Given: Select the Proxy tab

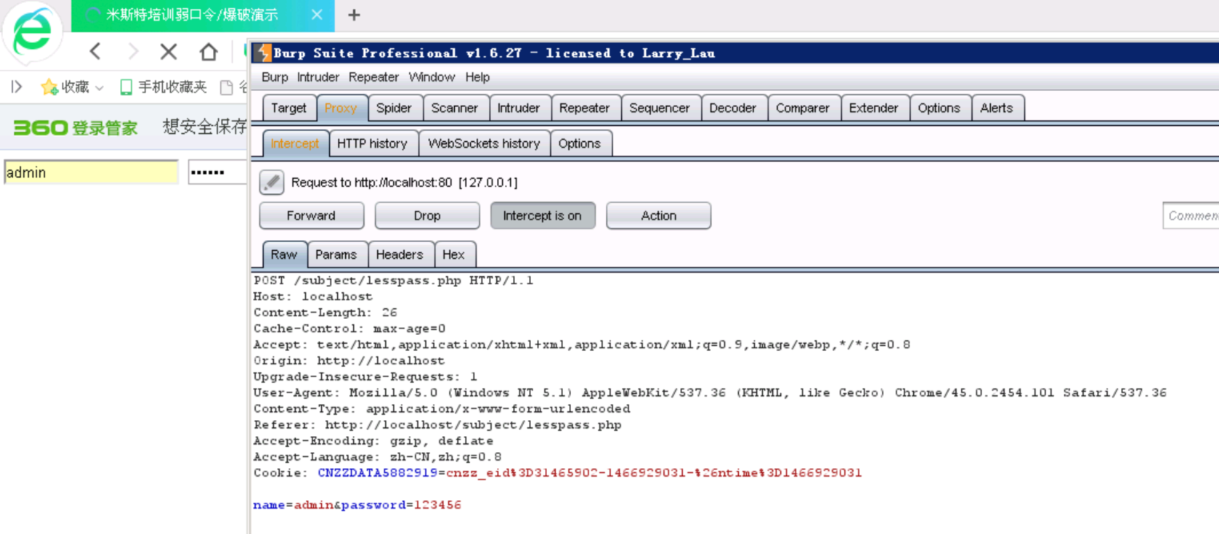Looking at the screenshot, I should pyautogui.click(x=341, y=108).
